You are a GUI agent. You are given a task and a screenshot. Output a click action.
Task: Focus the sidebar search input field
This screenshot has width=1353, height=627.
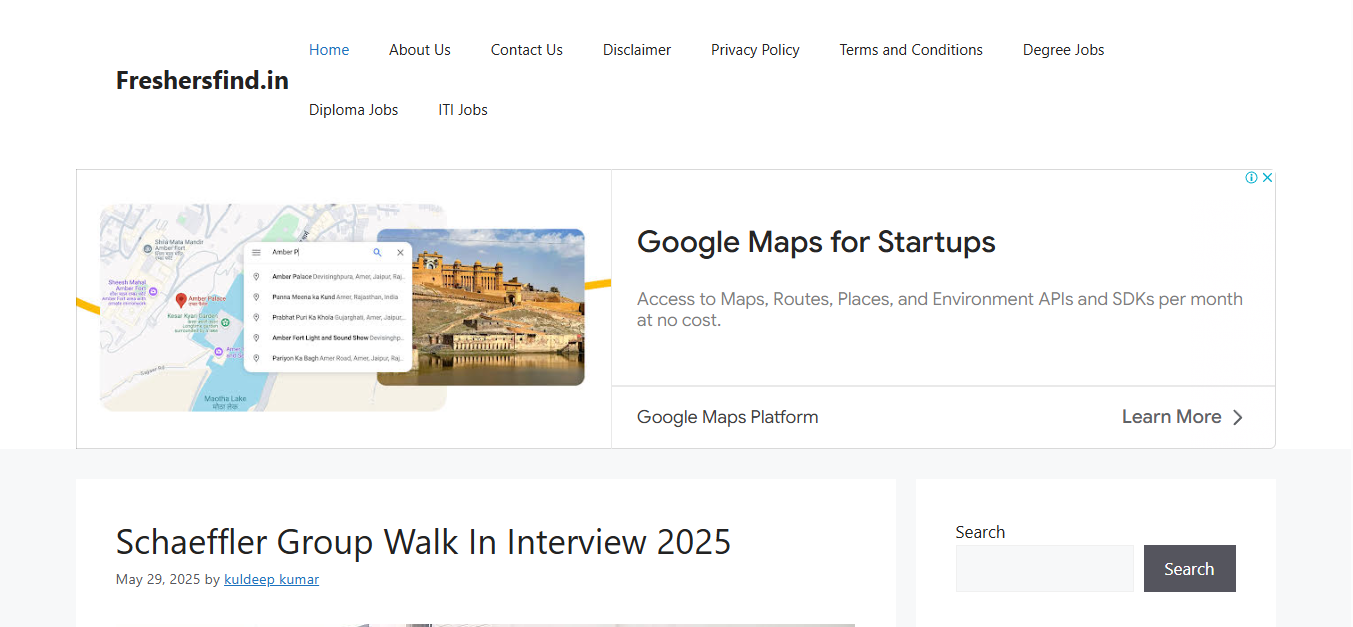pos(1045,569)
